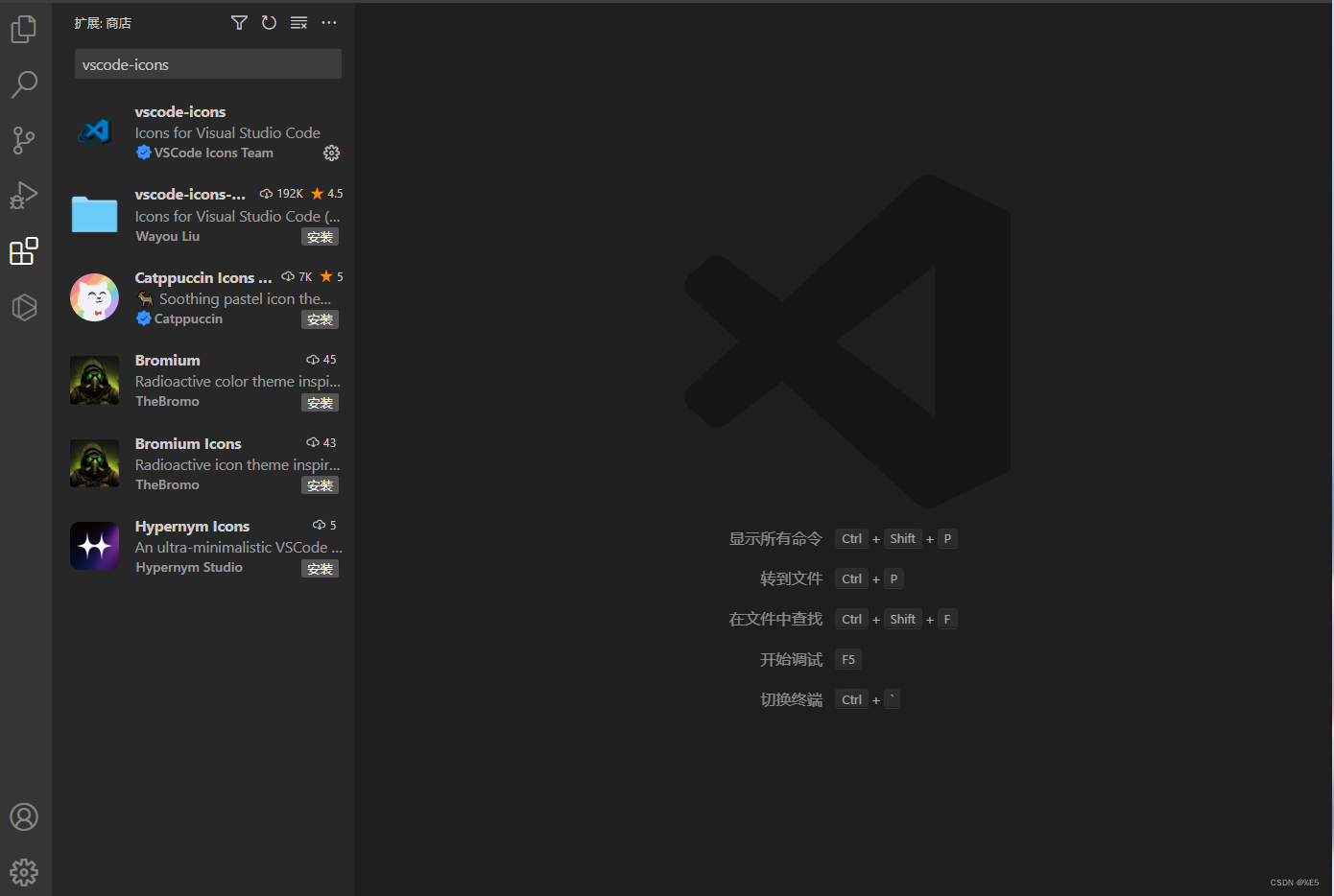
Task: Install the Bromium Icons extension
Action: pos(321,485)
